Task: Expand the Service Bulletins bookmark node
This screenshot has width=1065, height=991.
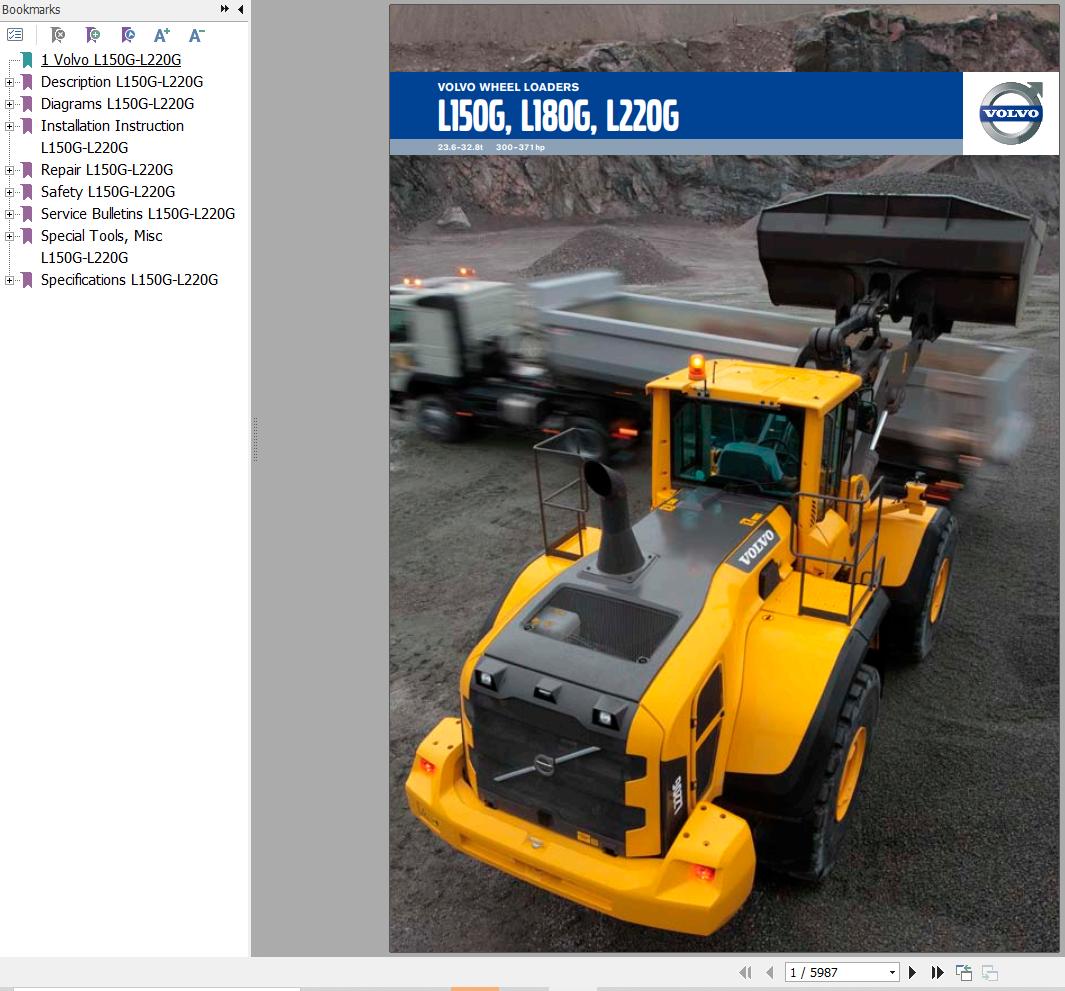Action: click(10, 215)
